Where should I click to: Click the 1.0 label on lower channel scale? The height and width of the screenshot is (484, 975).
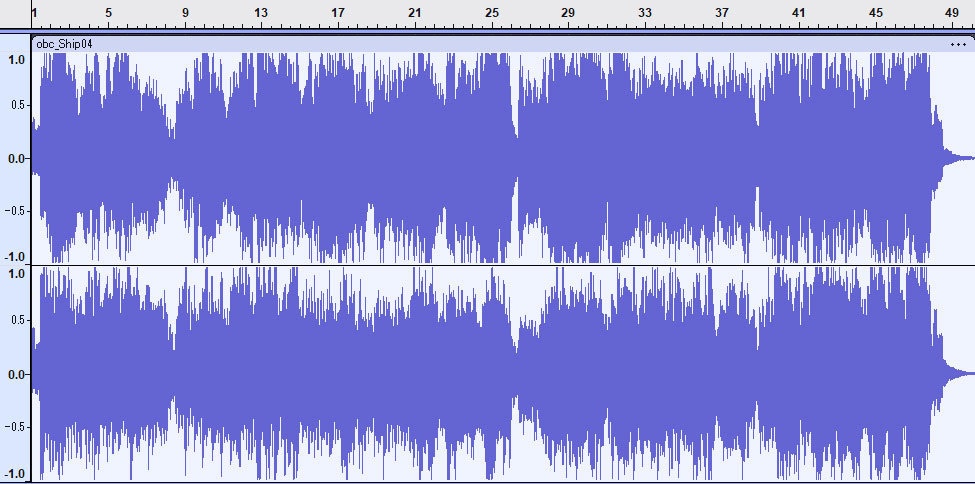point(16,274)
